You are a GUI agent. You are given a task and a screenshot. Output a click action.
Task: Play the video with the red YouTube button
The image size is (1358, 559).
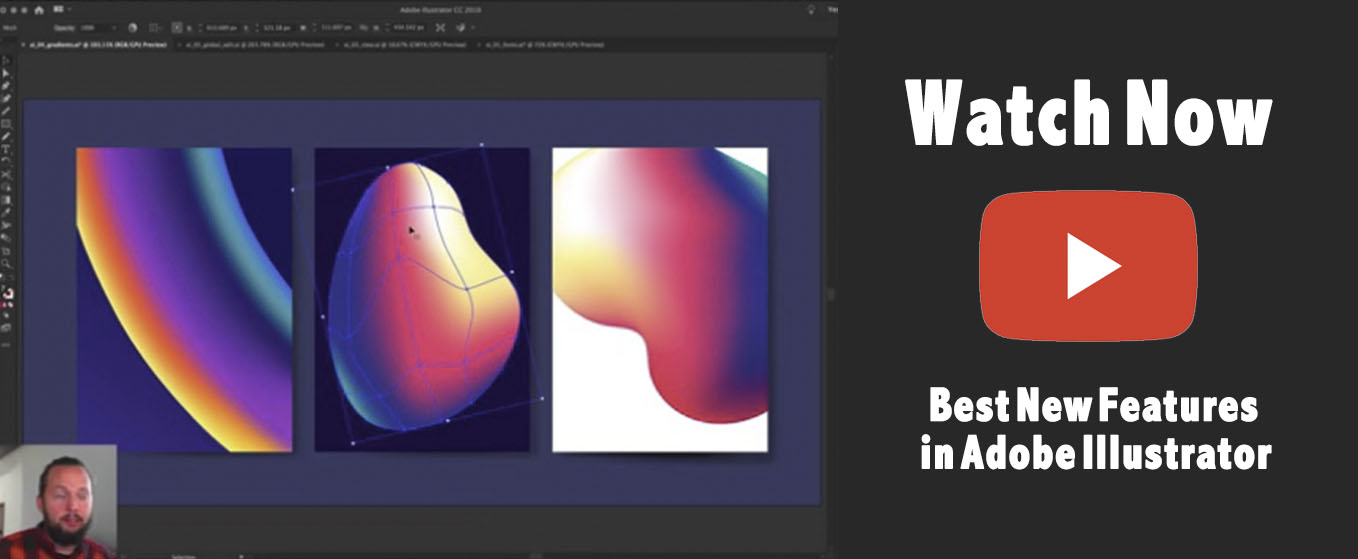click(x=1088, y=266)
